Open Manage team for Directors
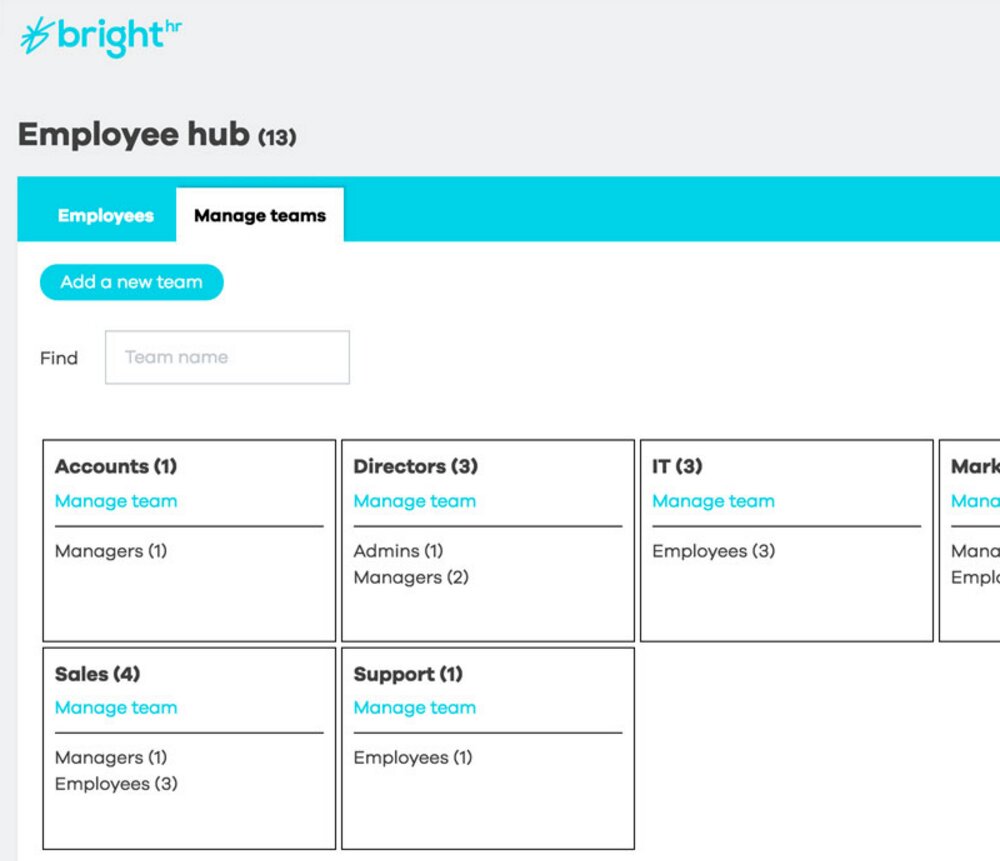The height and width of the screenshot is (861, 1000). tap(414, 501)
